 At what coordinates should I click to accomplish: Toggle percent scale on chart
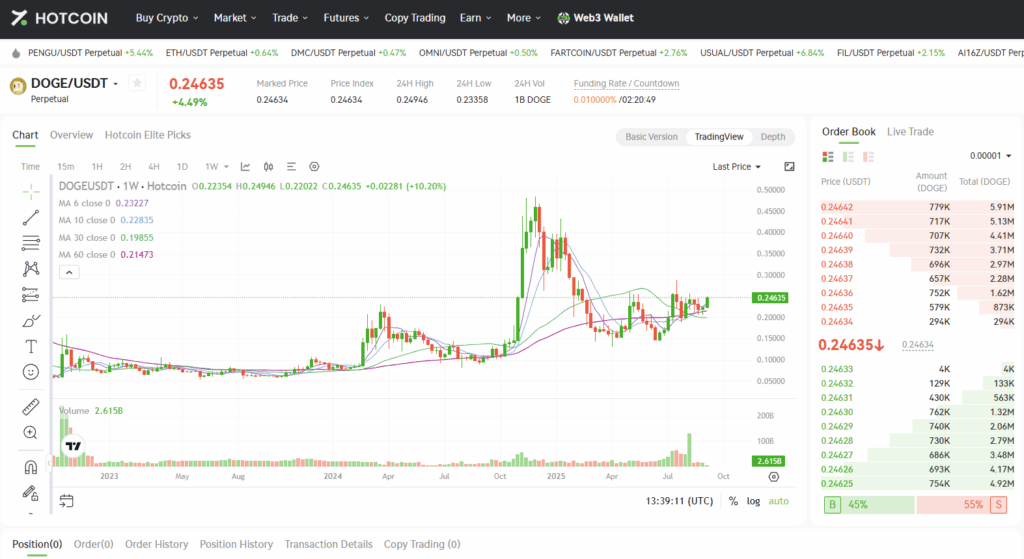(x=733, y=501)
